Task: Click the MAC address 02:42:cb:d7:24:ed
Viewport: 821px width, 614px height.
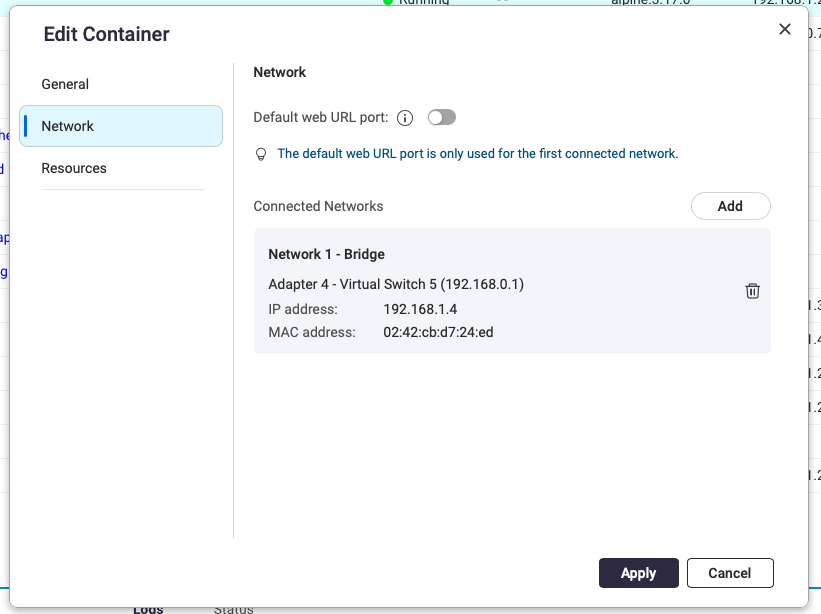Action: [438, 332]
